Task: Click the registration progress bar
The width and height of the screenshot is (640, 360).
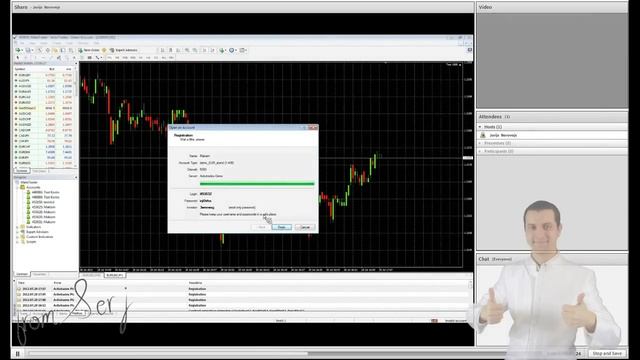Action: coord(257,184)
